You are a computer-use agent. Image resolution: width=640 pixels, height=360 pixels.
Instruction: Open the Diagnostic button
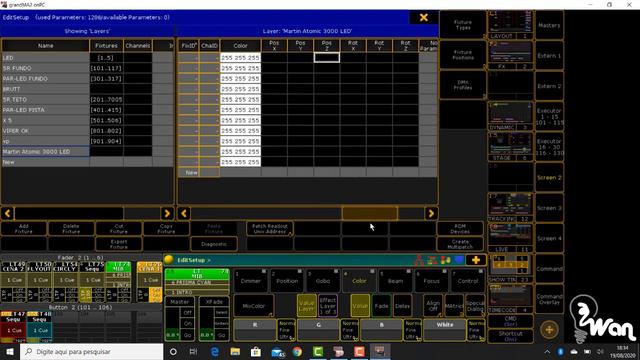tap(214, 244)
